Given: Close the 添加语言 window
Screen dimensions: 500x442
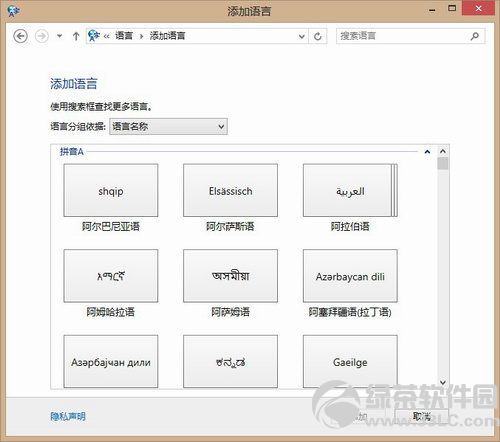Looking at the screenshot, I should tap(478, 8).
